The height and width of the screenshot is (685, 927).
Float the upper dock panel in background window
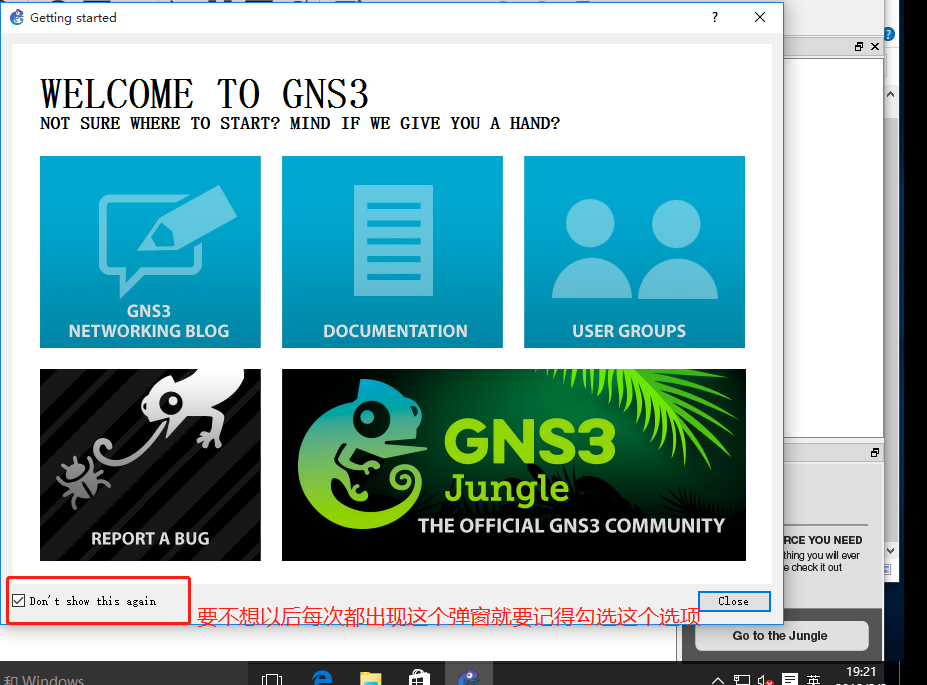859,47
